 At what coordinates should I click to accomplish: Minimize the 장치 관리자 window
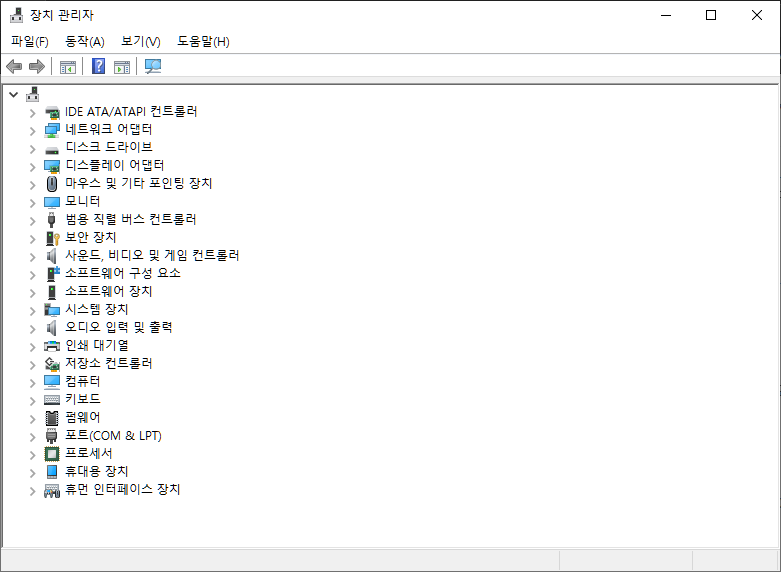pos(666,15)
